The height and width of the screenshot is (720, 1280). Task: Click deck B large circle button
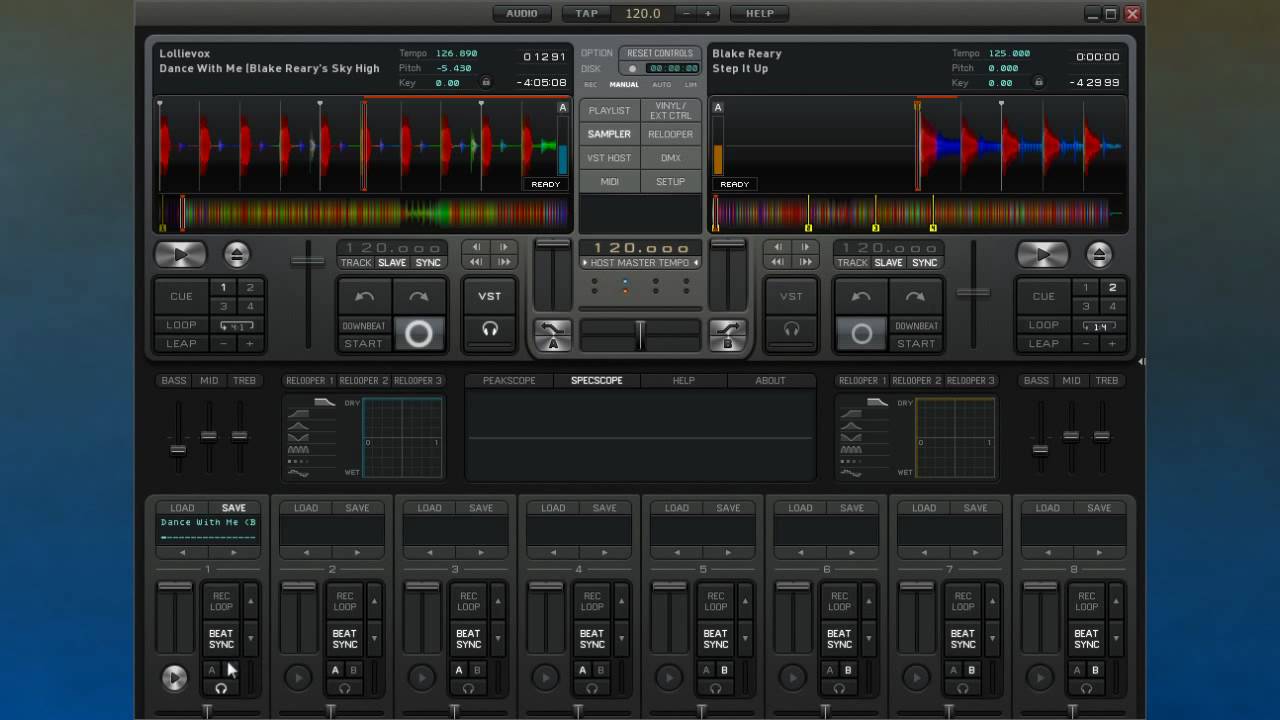tap(861, 334)
